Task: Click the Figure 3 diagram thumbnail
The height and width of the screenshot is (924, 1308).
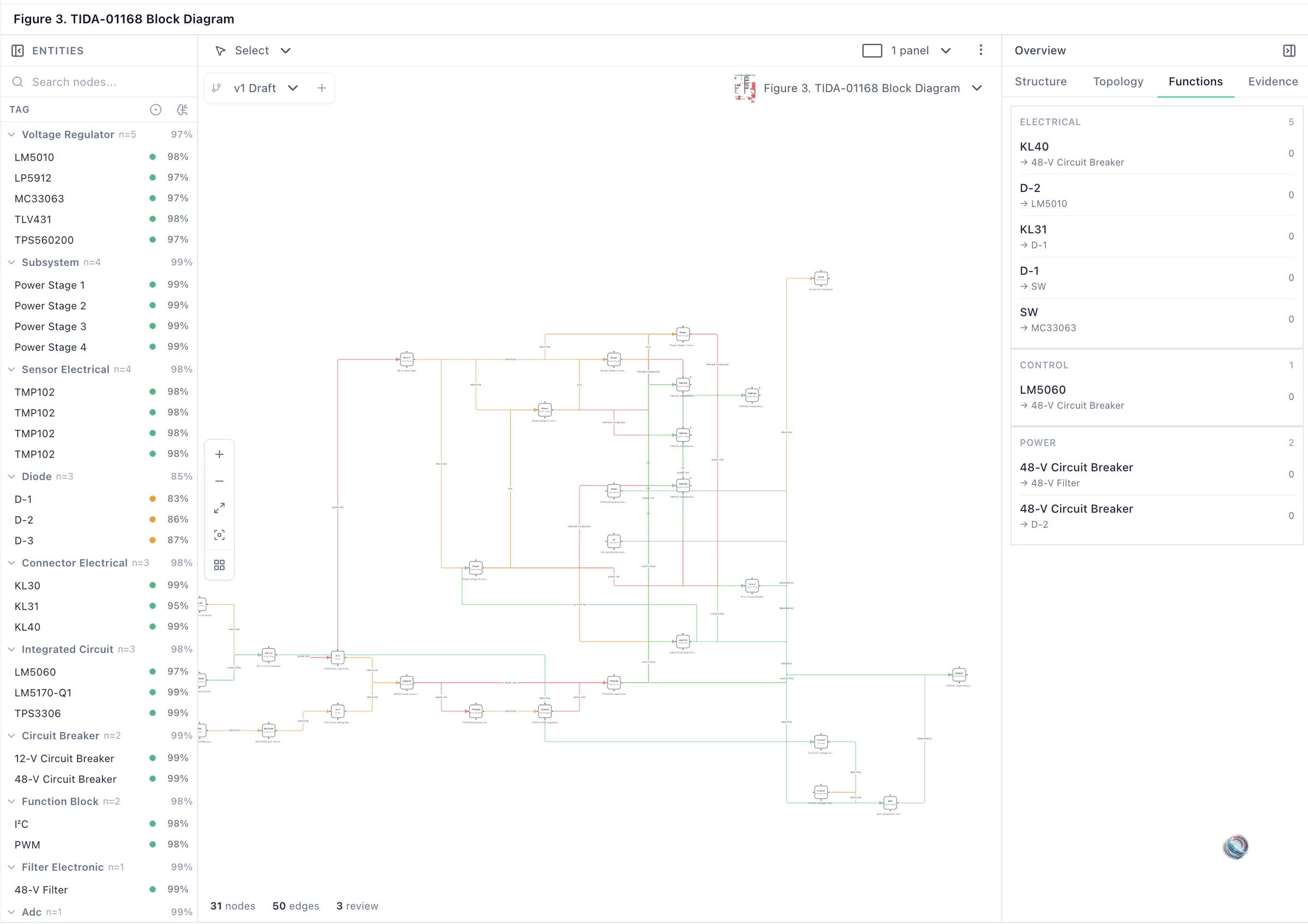Action: (x=745, y=88)
